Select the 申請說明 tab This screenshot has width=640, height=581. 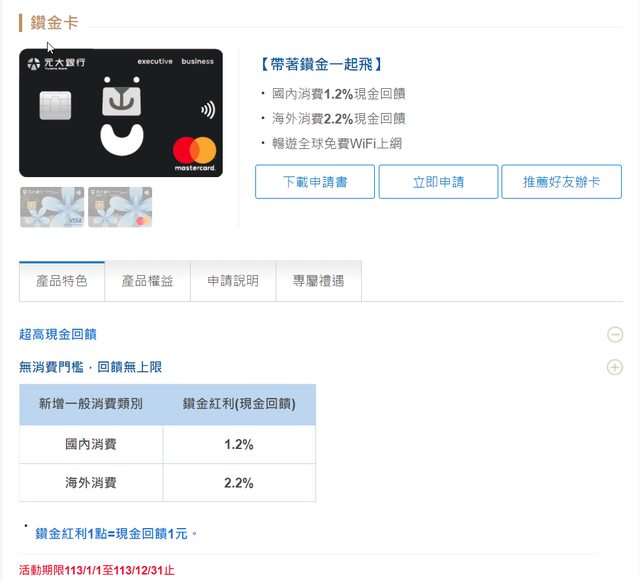(233, 281)
